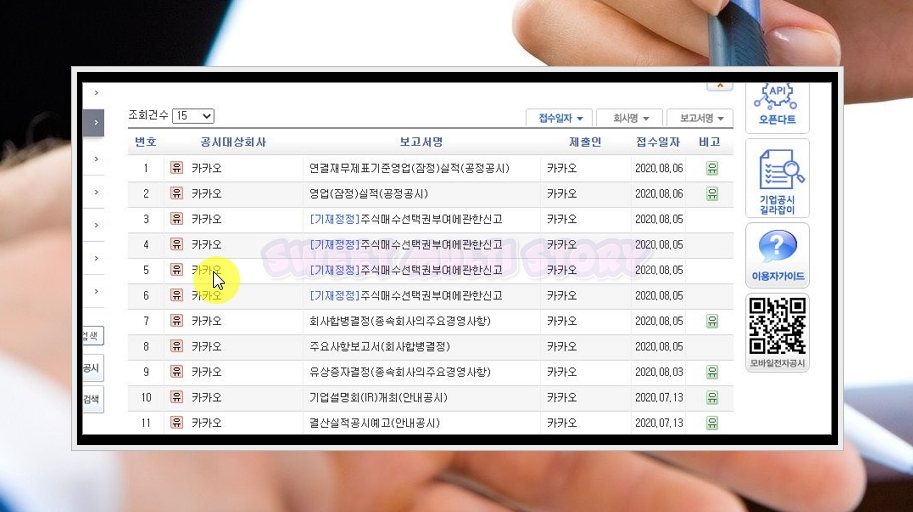Open row 5 [기재정정]주식매수선택권부여에관한신고 report
This screenshot has height=512, width=913.
coord(406,270)
